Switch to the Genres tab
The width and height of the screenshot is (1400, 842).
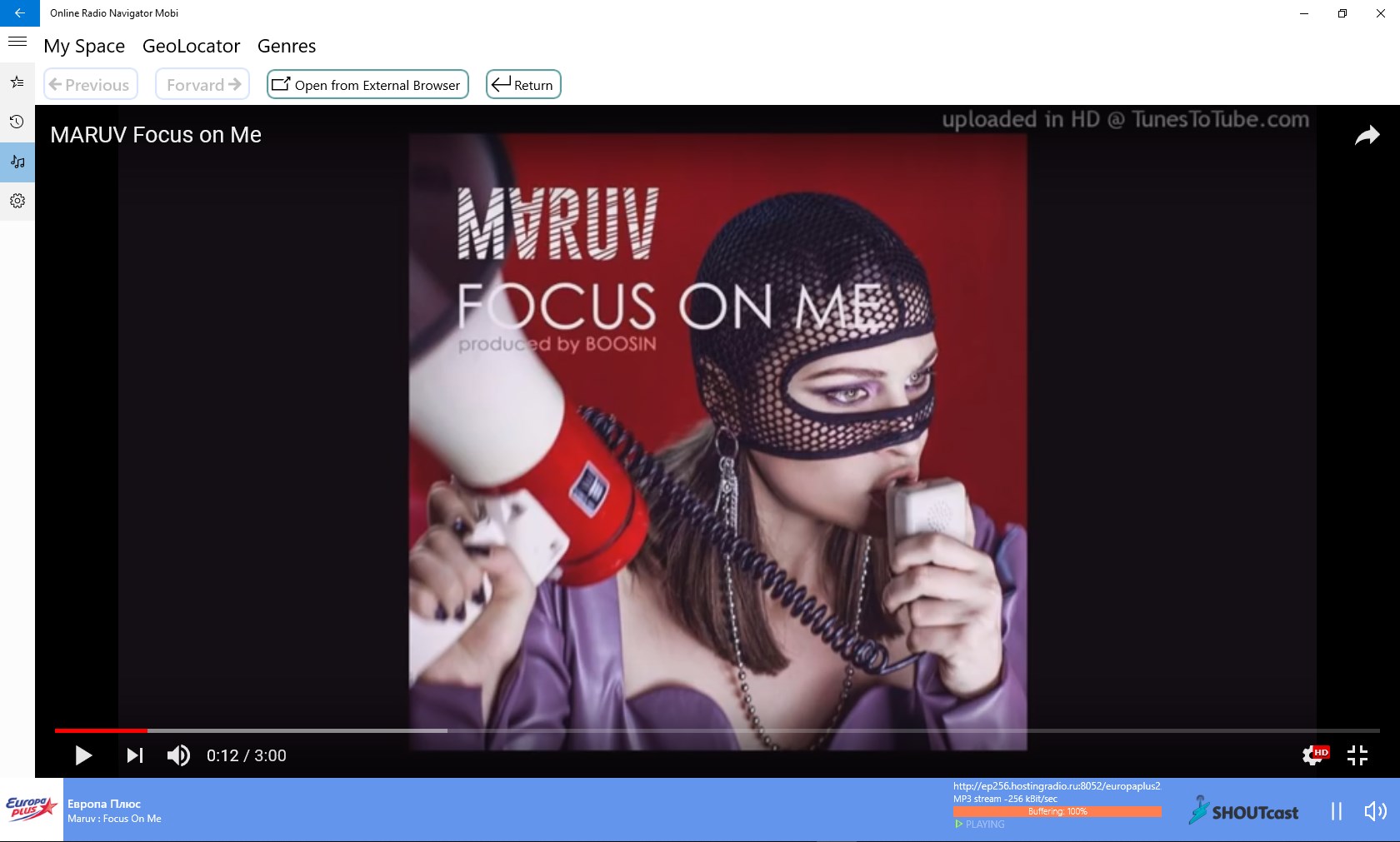(287, 46)
